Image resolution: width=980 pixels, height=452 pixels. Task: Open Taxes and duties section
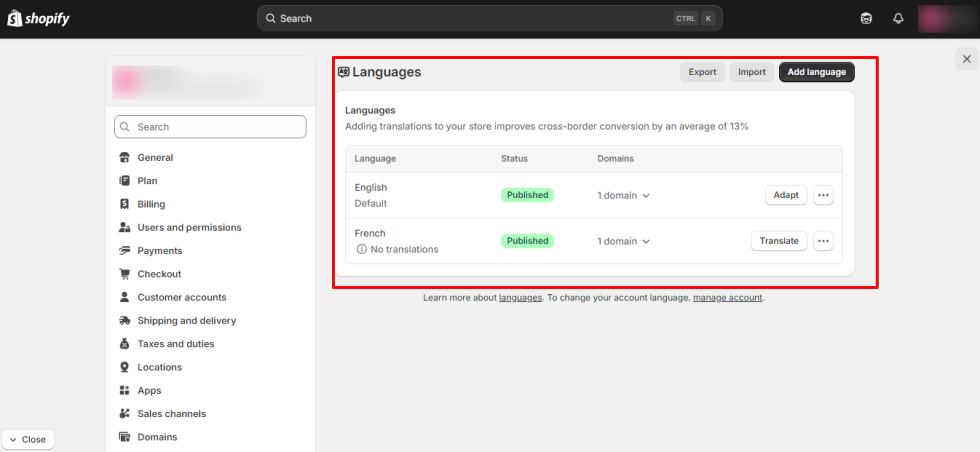[175, 344]
